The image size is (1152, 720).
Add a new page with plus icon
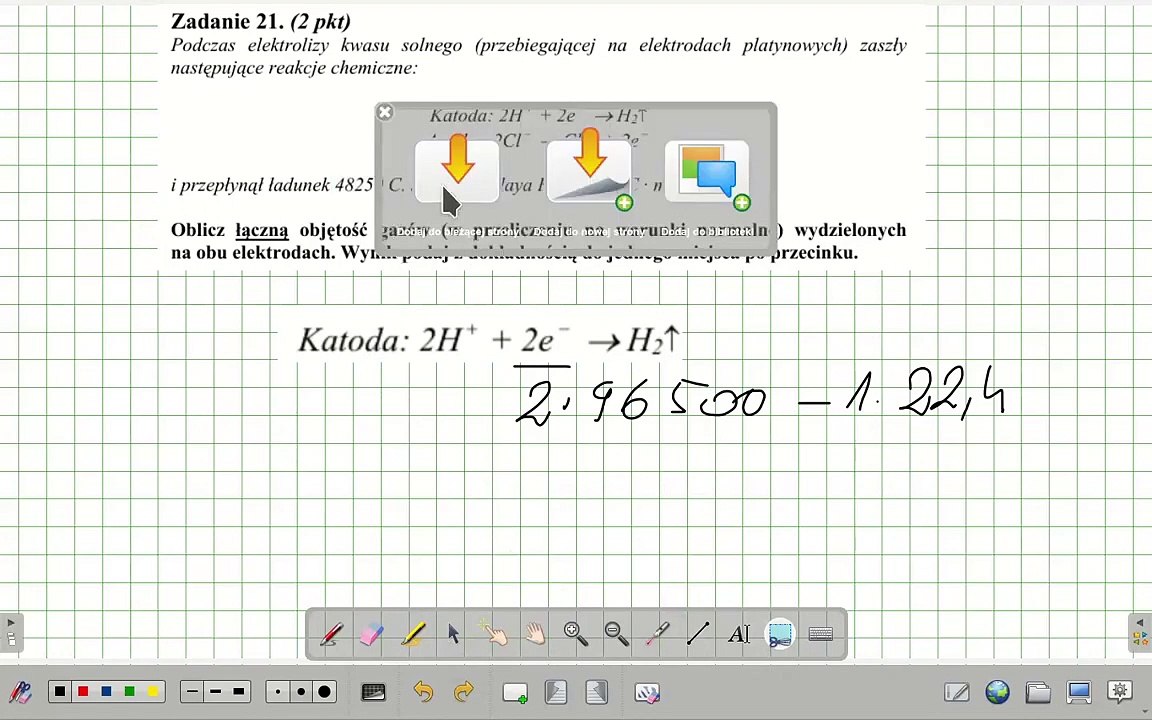click(515, 692)
